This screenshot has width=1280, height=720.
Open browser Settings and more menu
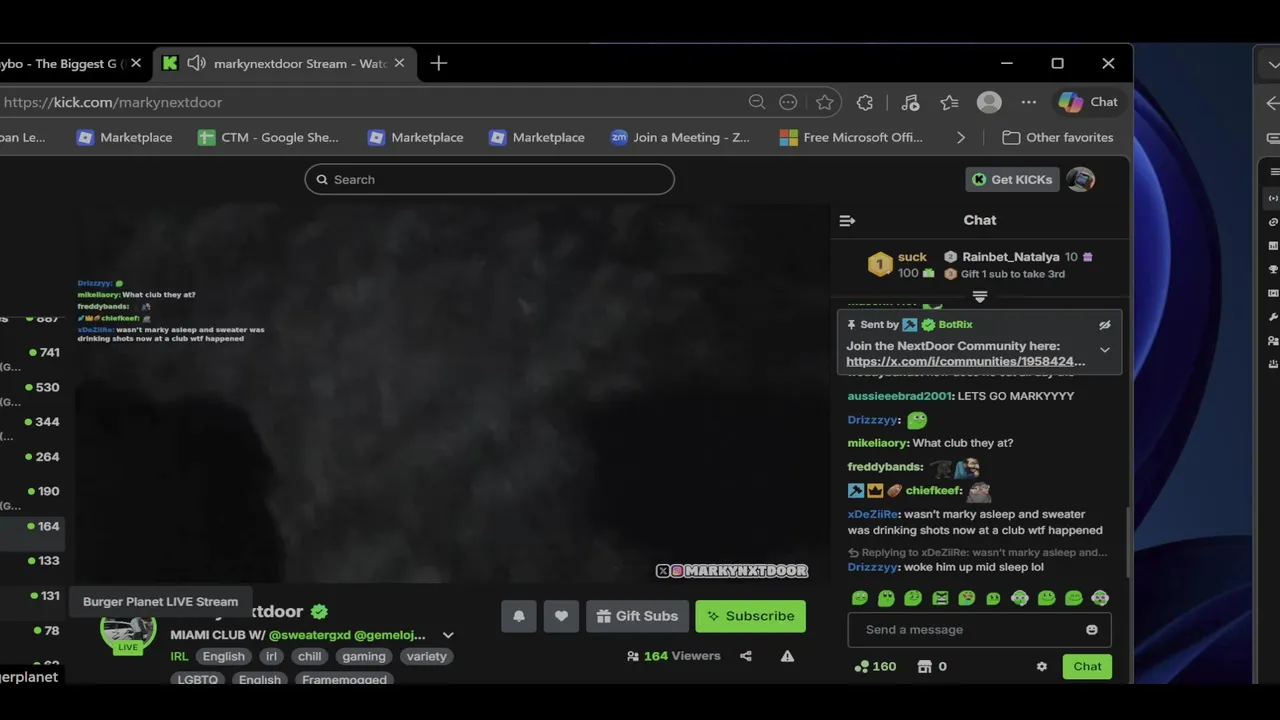1028,102
